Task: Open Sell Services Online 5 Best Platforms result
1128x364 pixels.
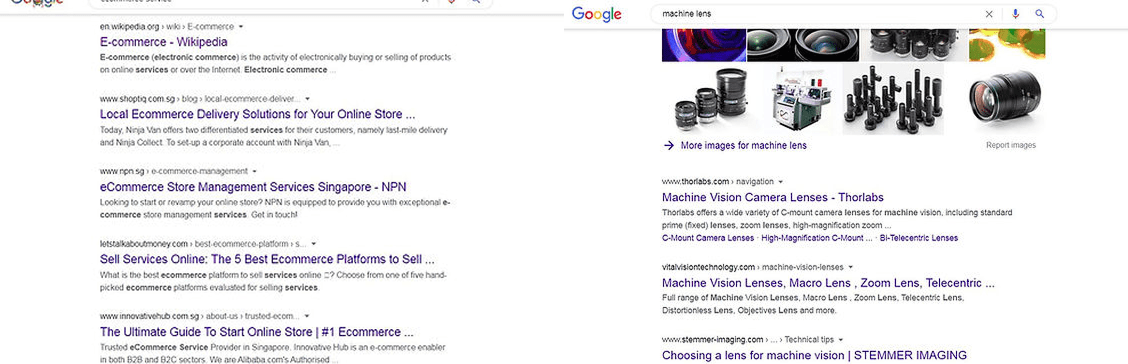Action: [267, 260]
